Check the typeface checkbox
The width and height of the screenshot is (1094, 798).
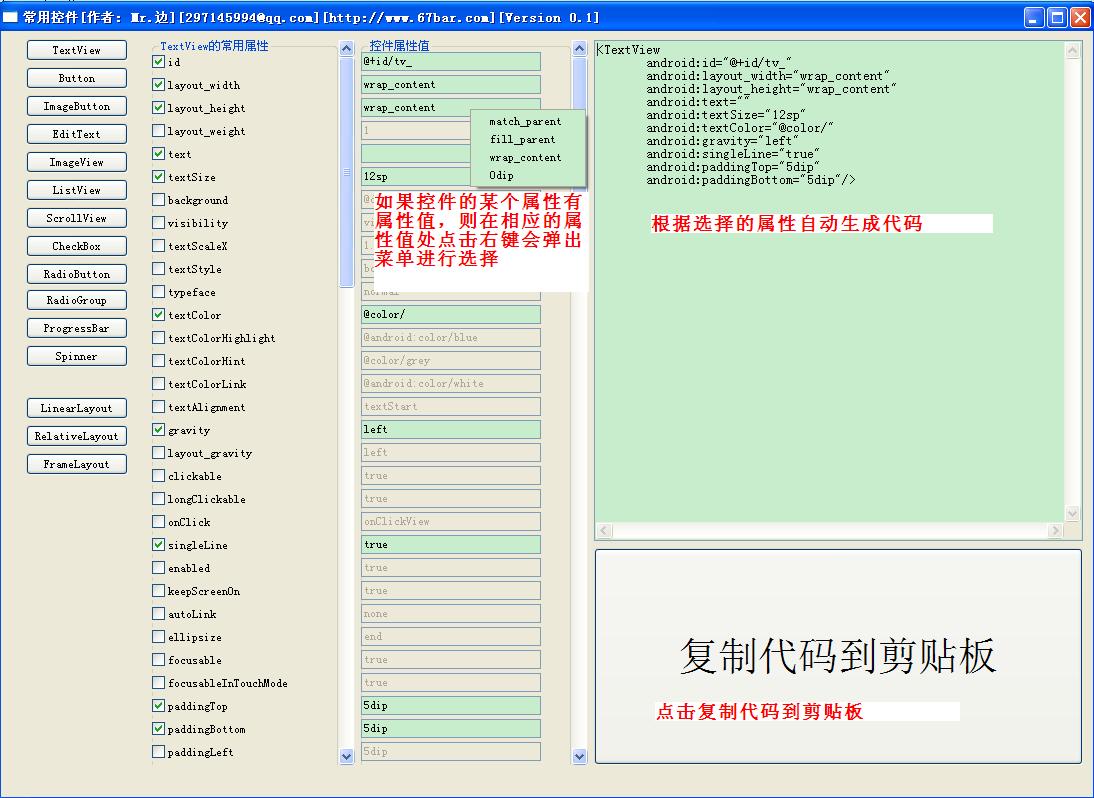158,292
